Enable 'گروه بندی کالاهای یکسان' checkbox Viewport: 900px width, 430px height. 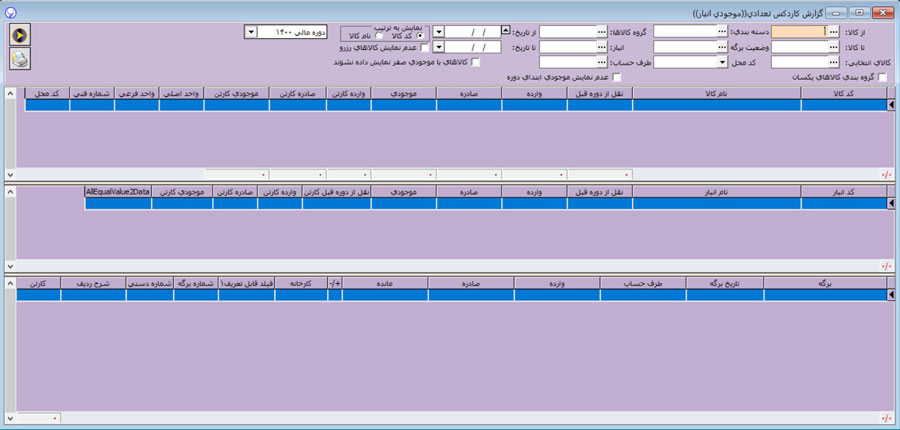tap(881, 77)
